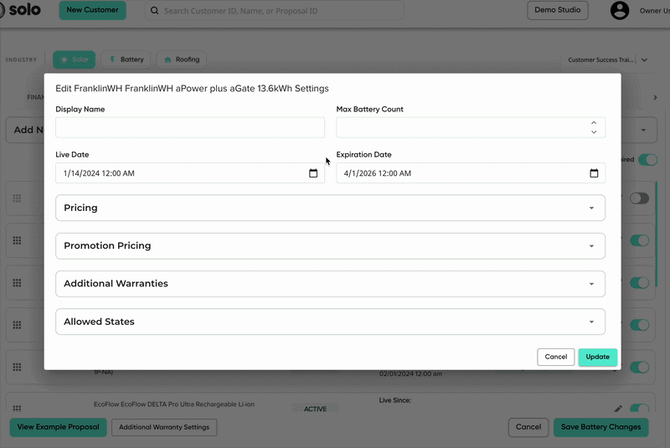This screenshot has height=448, width=670.
Task: Focus the Display Name field
Action: tap(190, 127)
